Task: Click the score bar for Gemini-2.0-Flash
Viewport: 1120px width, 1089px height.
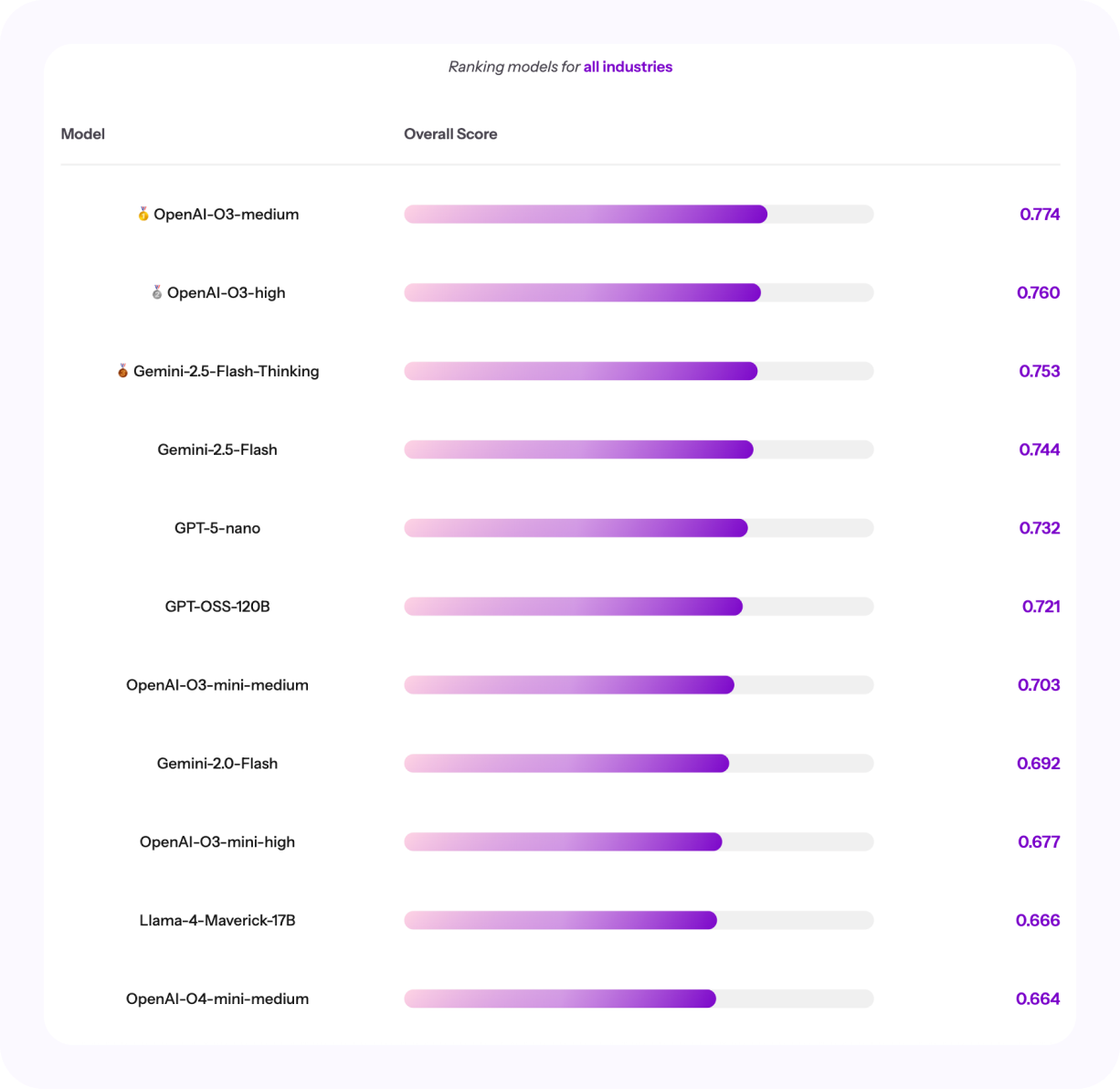Action: (639, 764)
